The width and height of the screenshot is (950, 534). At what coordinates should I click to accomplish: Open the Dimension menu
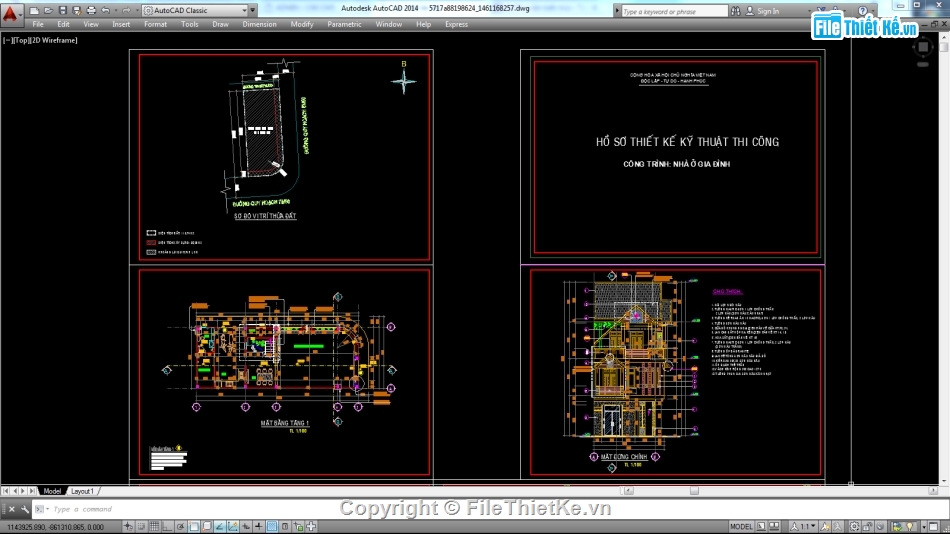pyautogui.click(x=259, y=24)
